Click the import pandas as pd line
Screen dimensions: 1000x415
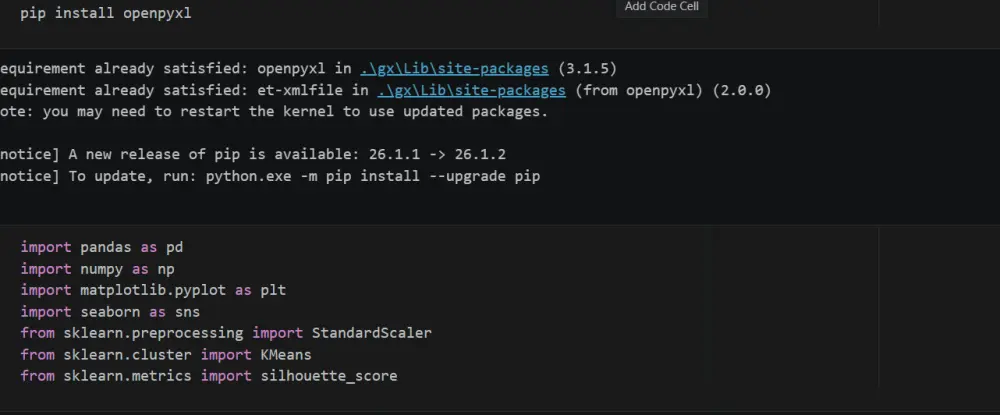(x=101, y=247)
